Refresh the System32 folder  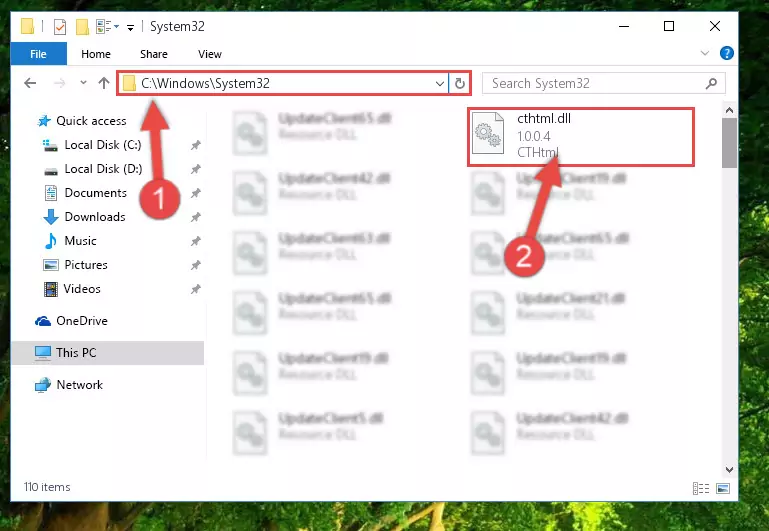tap(460, 83)
